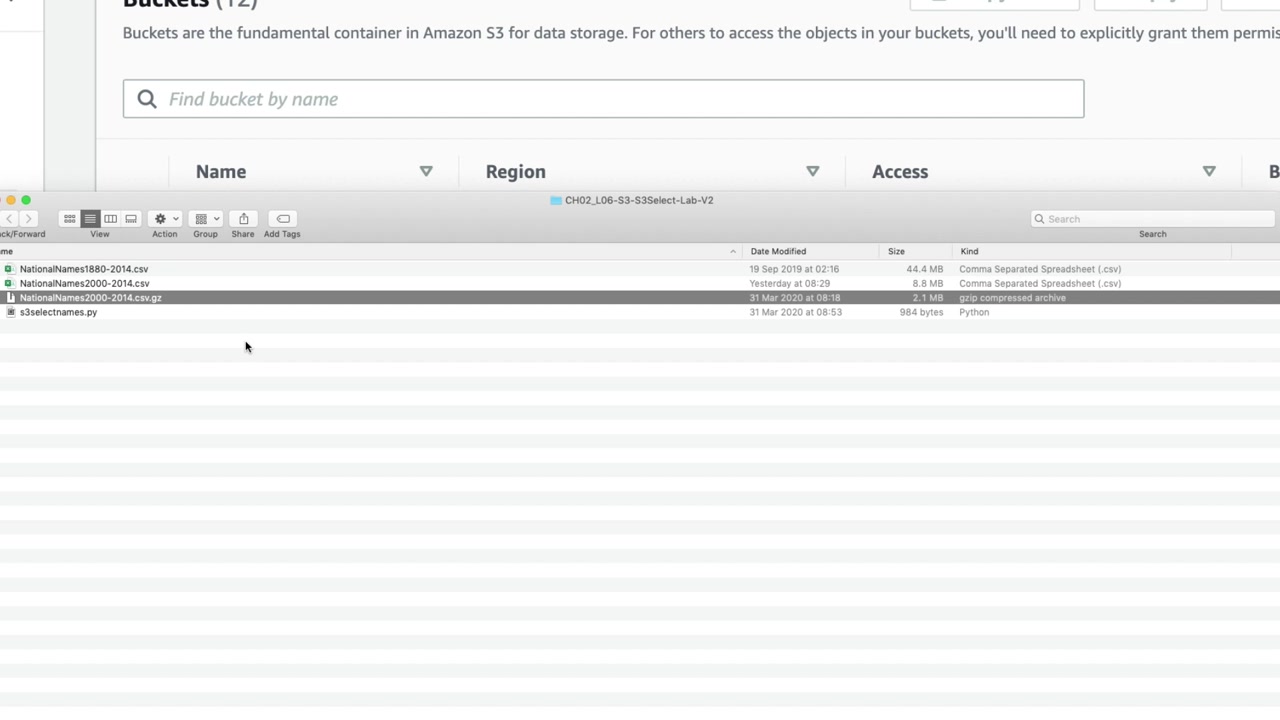
Task: Select the file NationalNames1880-2014.csv by name
Action: (84, 269)
